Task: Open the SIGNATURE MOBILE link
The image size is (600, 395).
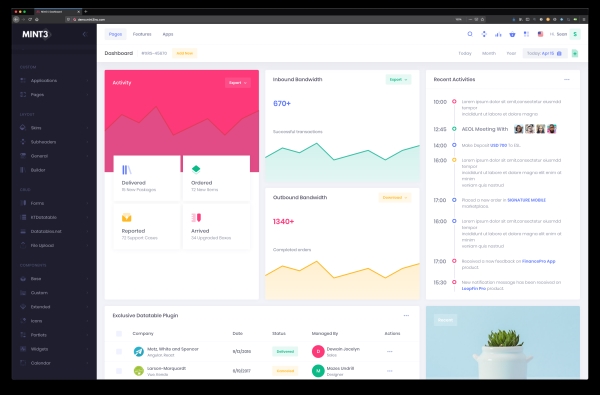Action: (527, 200)
